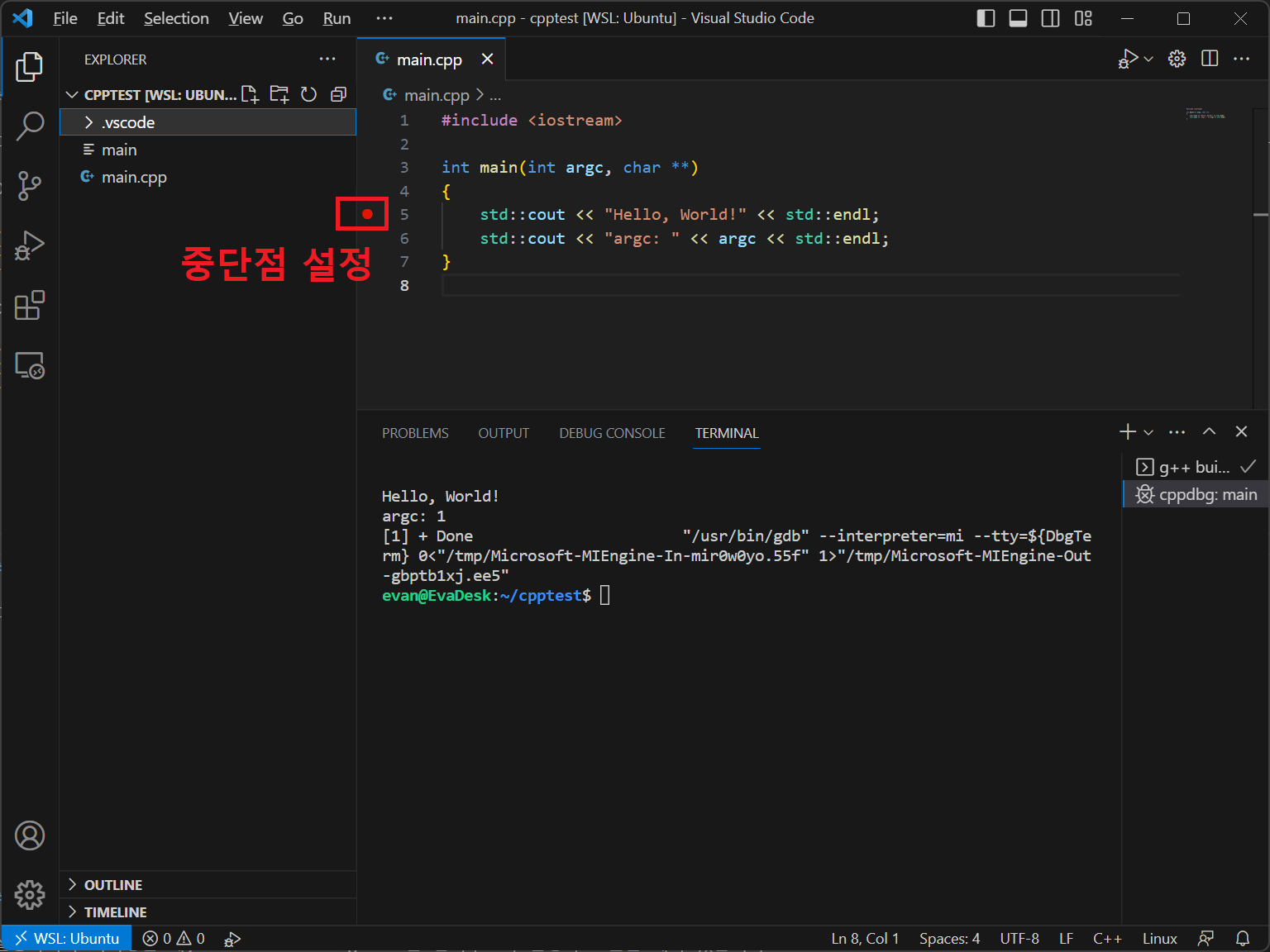Toggle the breakpoint on line 5
1270x952 pixels.
[x=367, y=214]
